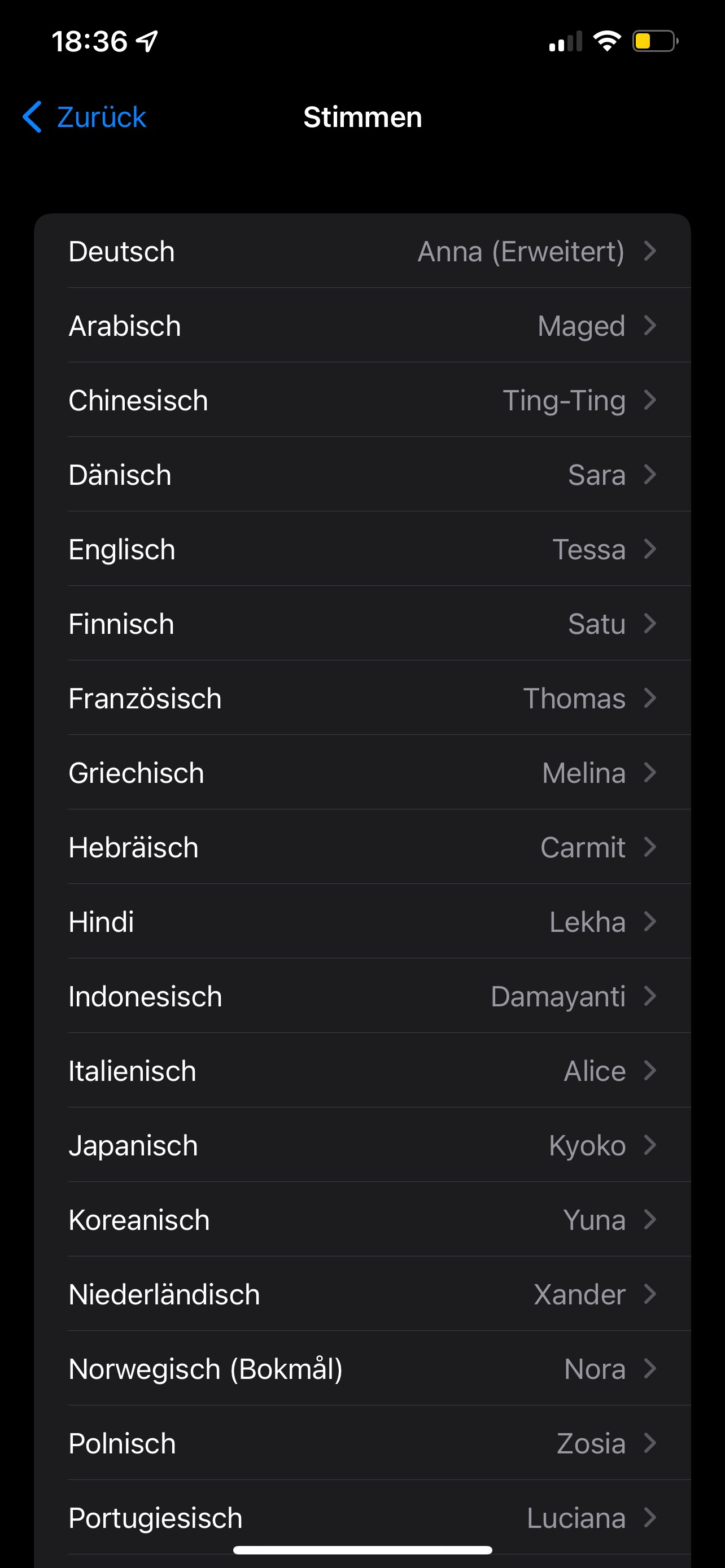Tap the chevron next to Damayanti
Image resolution: width=725 pixels, height=1568 pixels.
pos(650,996)
